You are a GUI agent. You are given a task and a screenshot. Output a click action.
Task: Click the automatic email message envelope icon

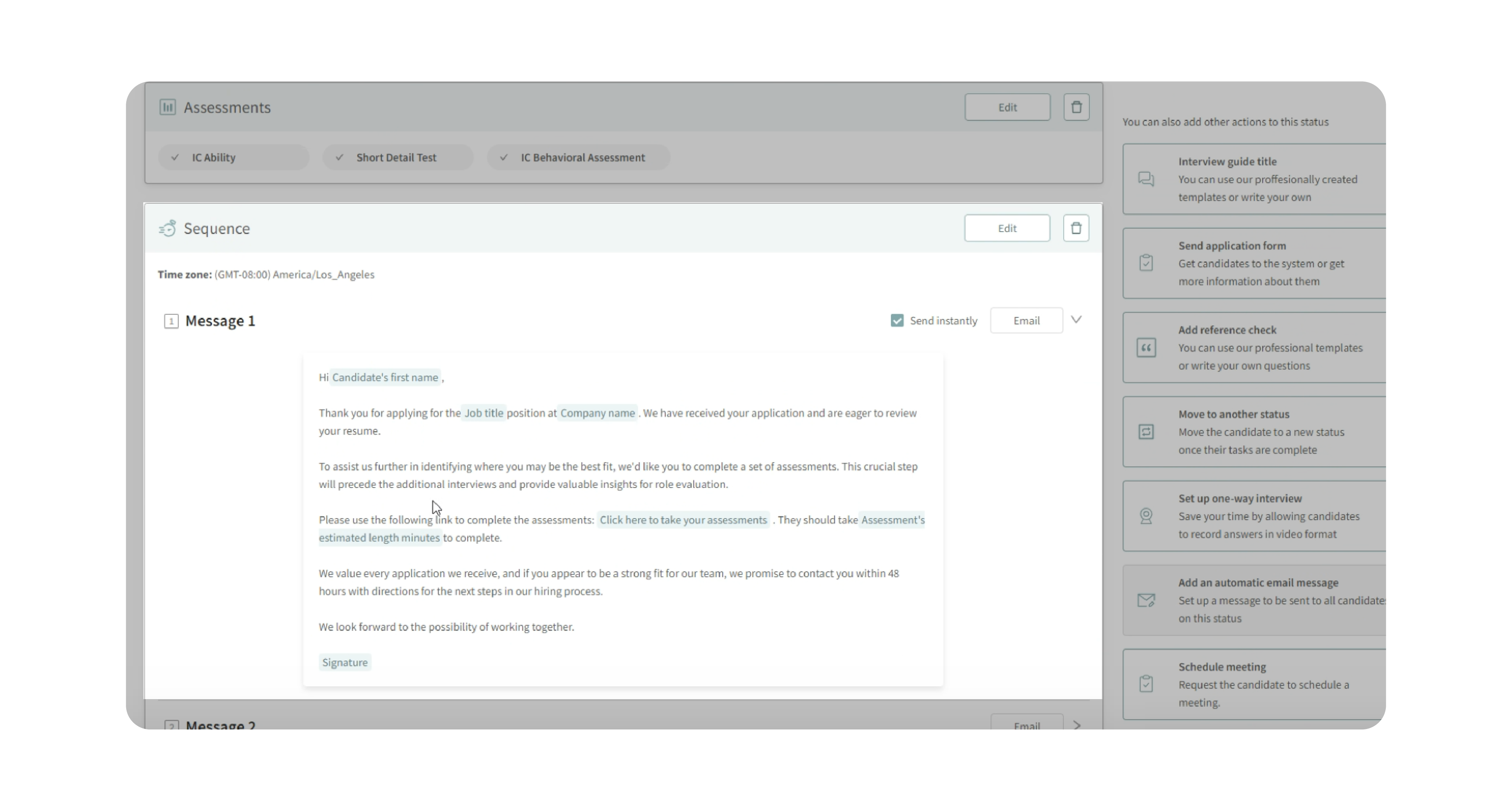pyautogui.click(x=1146, y=600)
